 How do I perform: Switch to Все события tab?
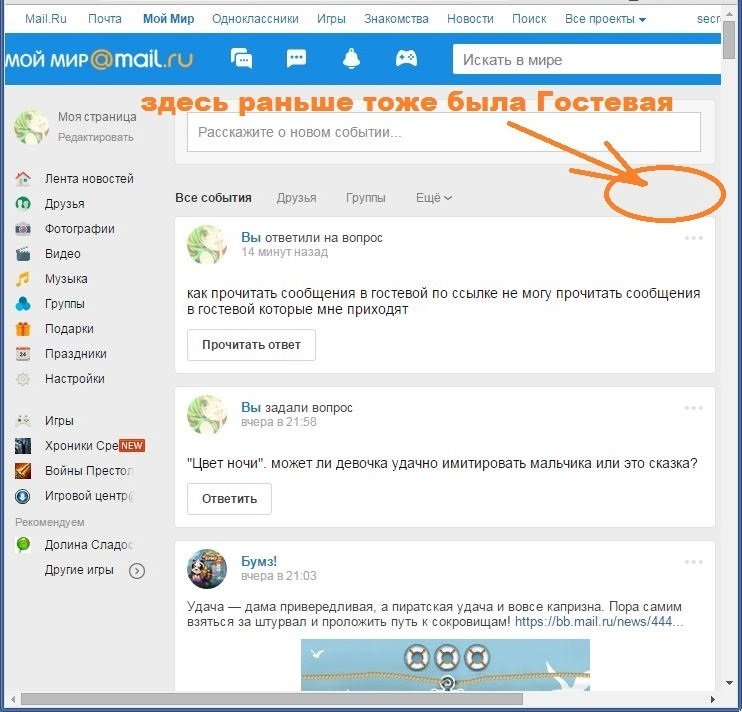[x=213, y=198]
